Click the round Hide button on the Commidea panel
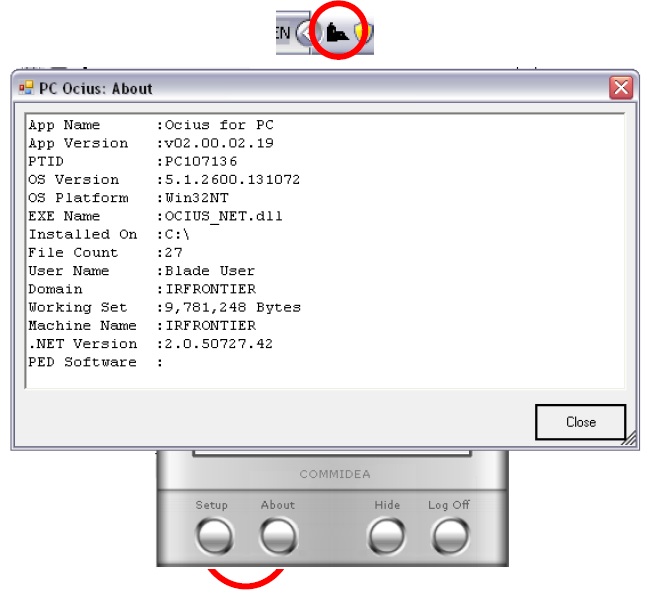649x594 pixels. tap(386, 536)
